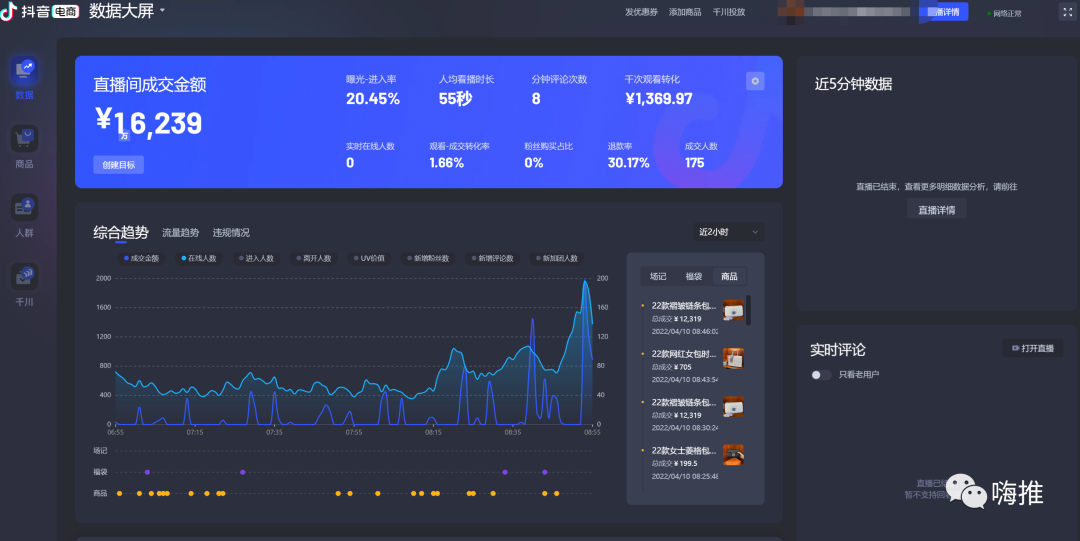Open the 近2小时 time range dropdown
This screenshot has height=541, width=1080.
(x=729, y=232)
